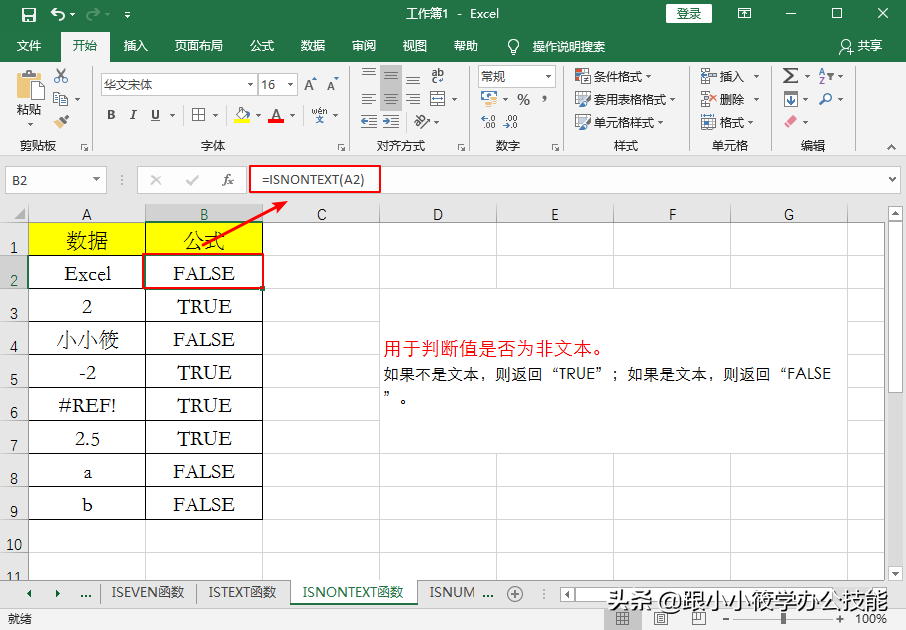Toggle middle vertical alignment
The width and height of the screenshot is (906, 630).
click(x=391, y=76)
